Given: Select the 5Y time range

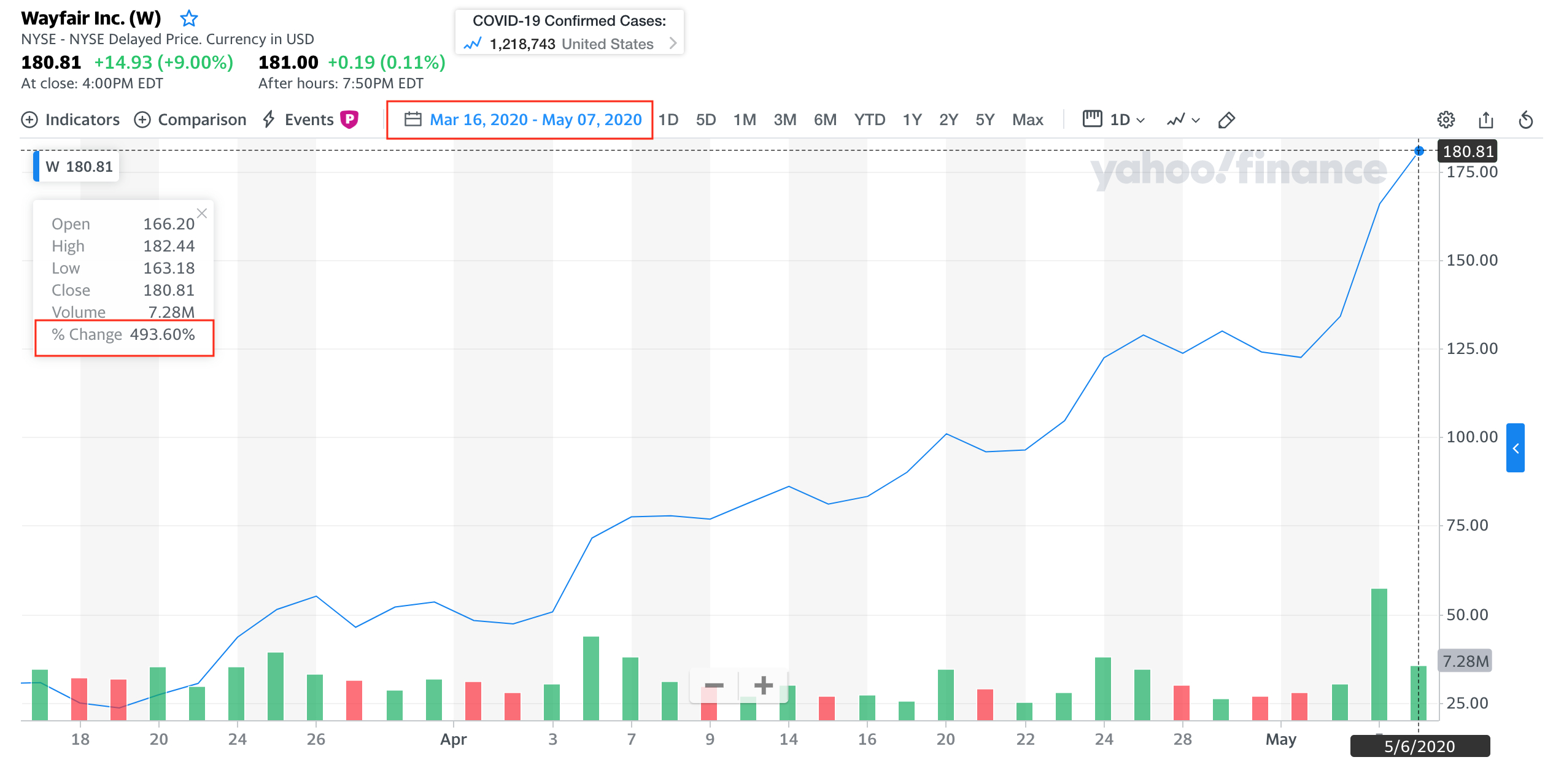Looking at the screenshot, I should (x=985, y=120).
